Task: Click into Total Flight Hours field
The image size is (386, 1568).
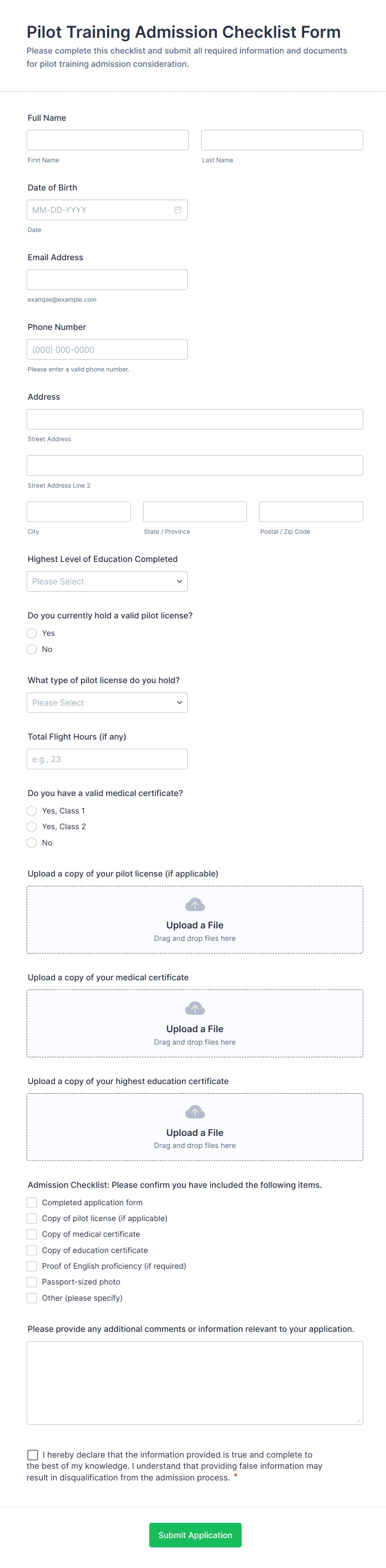Action: [x=107, y=759]
